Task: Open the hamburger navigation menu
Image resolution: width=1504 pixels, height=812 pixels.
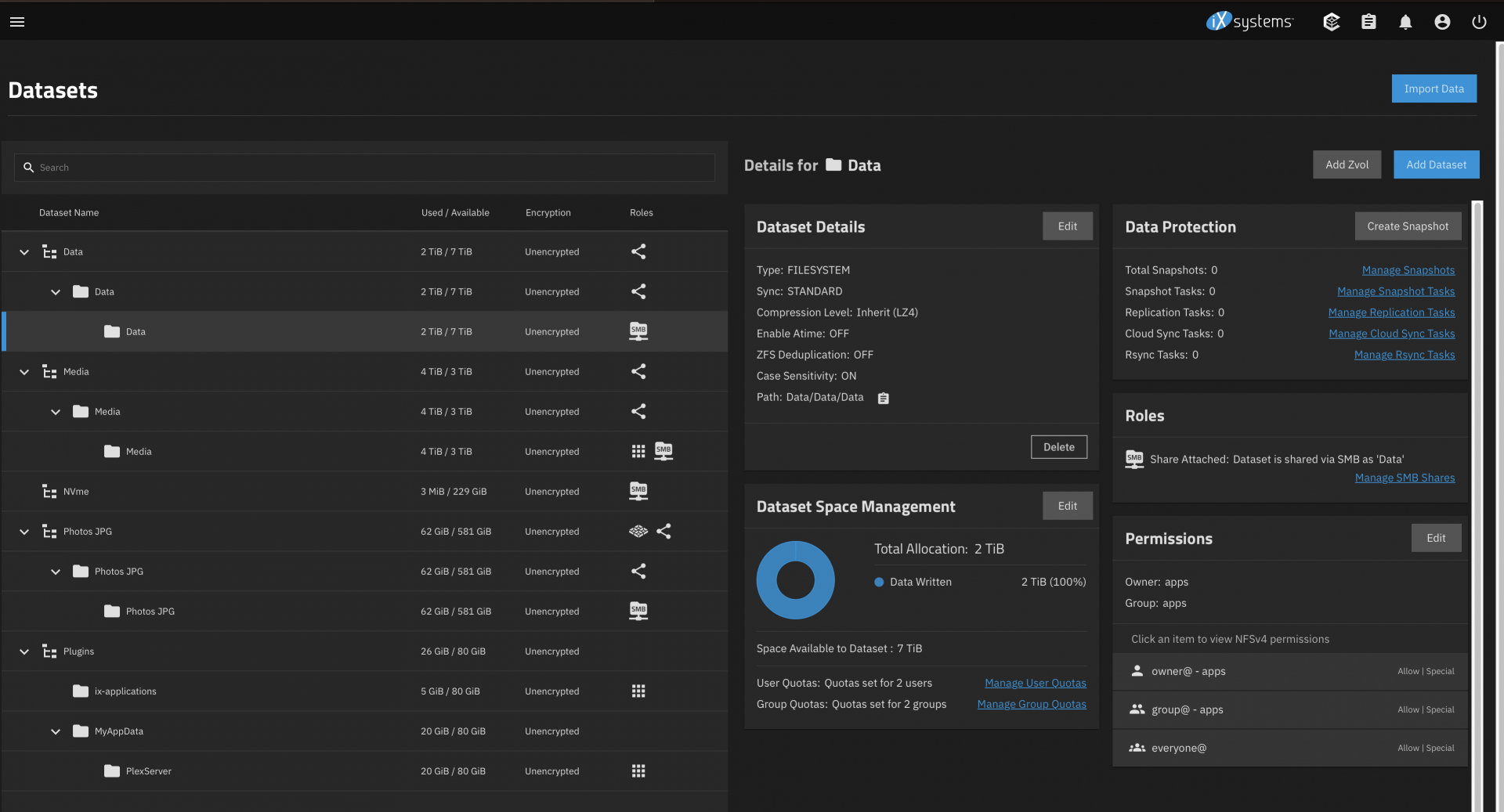Action: coord(17,22)
